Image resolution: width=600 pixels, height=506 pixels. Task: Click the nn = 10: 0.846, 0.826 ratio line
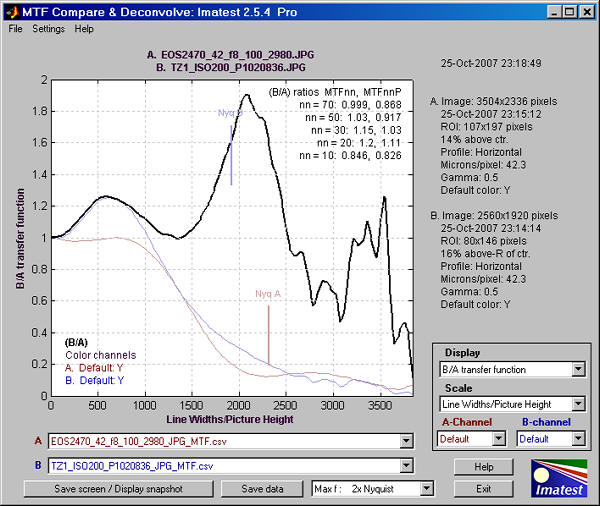[350, 155]
